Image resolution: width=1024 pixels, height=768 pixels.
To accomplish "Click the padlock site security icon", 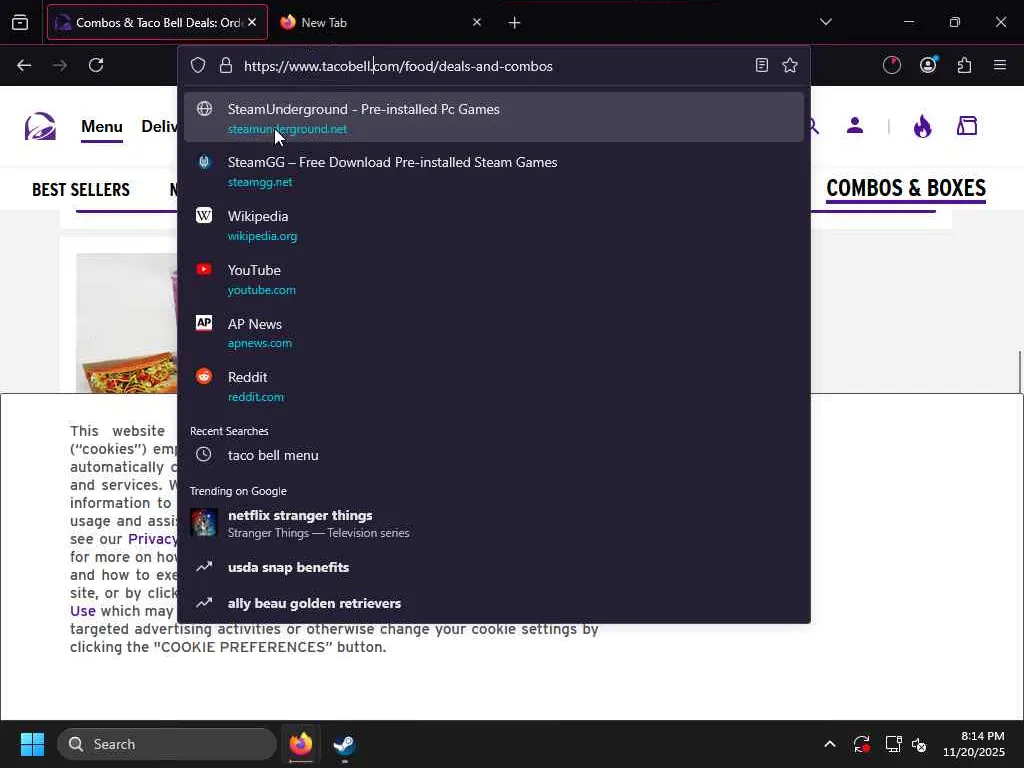I will 226,65.
